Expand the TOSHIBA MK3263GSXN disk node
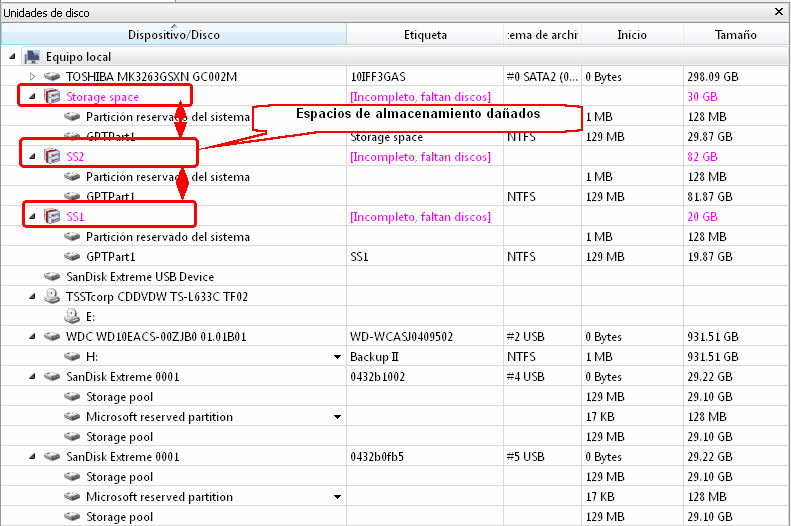The image size is (791, 526). click(x=32, y=77)
